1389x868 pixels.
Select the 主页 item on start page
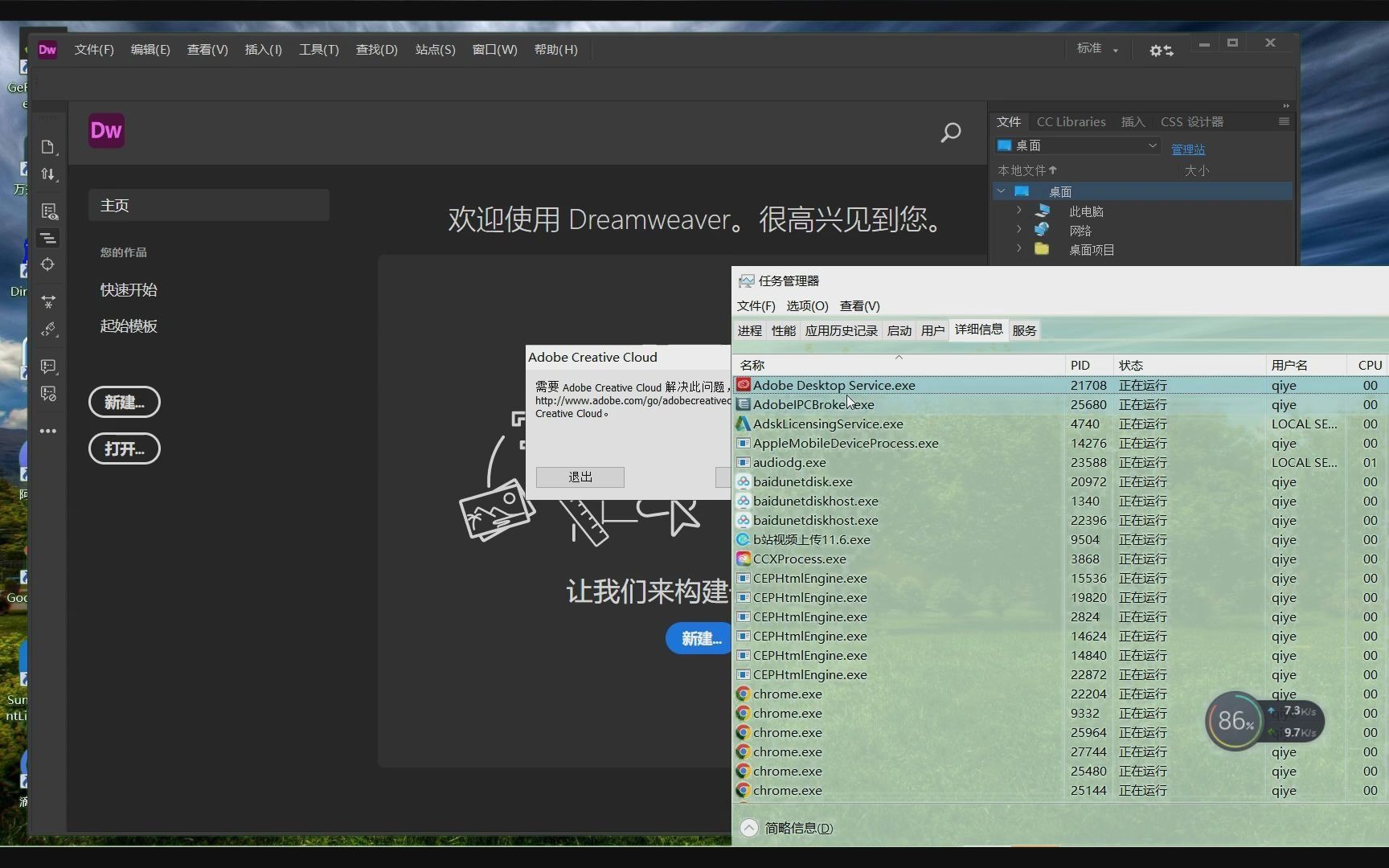209,206
